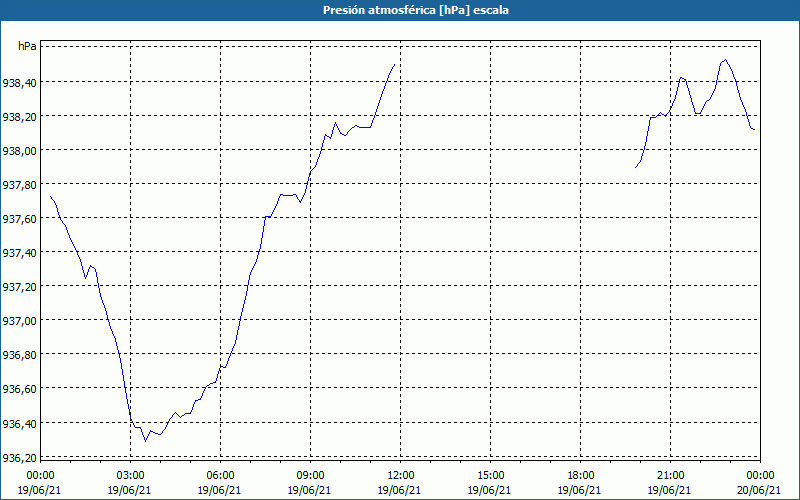
Task: Click the 937,00 axis value
Action: [19, 321]
